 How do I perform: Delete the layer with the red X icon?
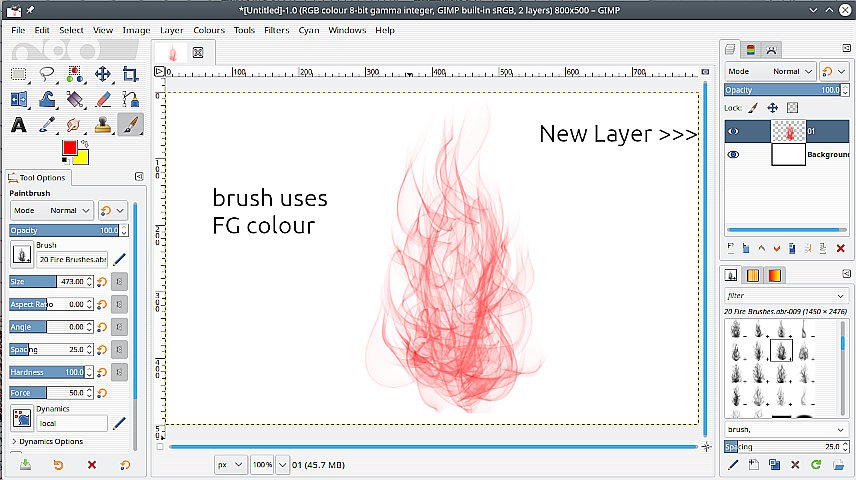[841, 248]
